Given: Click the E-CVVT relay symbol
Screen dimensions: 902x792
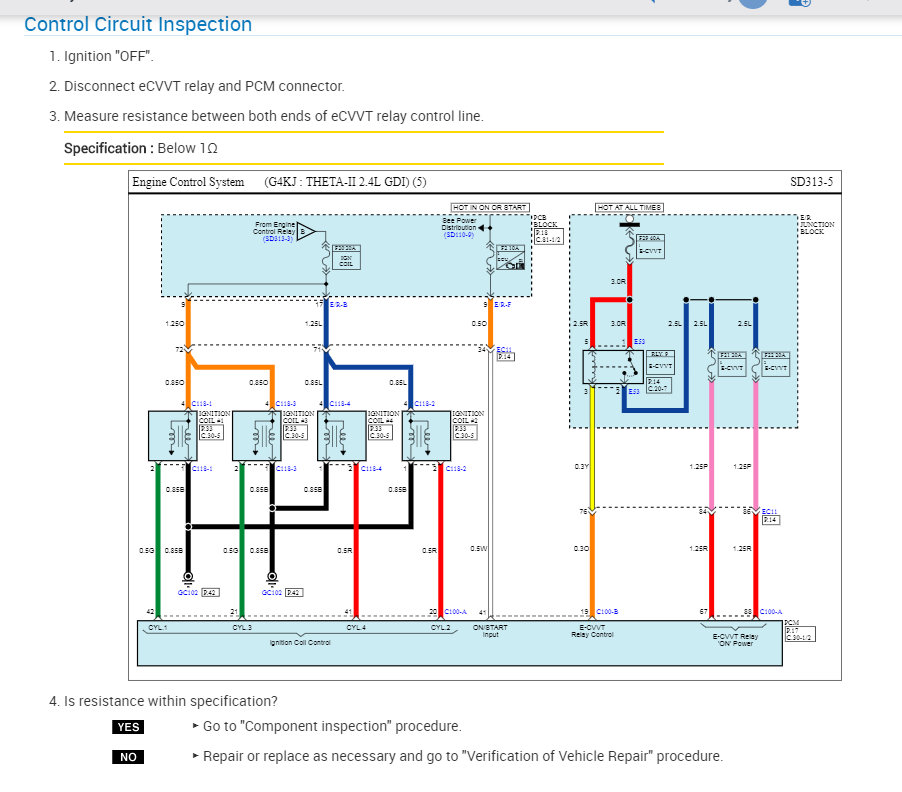Looking at the screenshot, I should 613,367.
